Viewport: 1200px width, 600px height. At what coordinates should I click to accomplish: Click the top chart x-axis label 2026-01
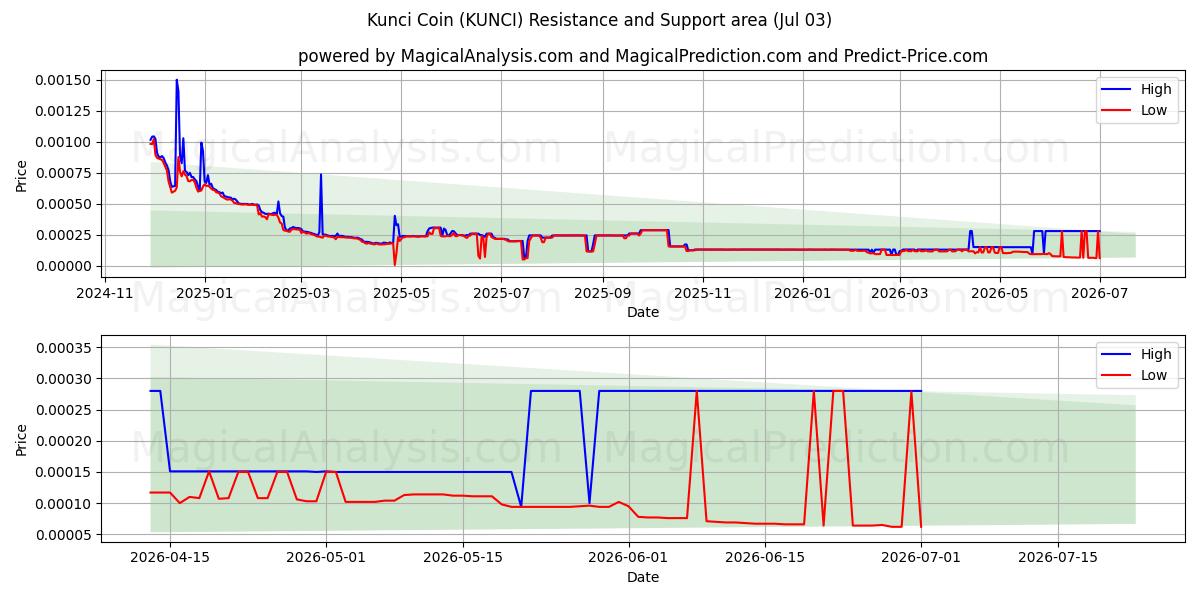[x=802, y=293]
